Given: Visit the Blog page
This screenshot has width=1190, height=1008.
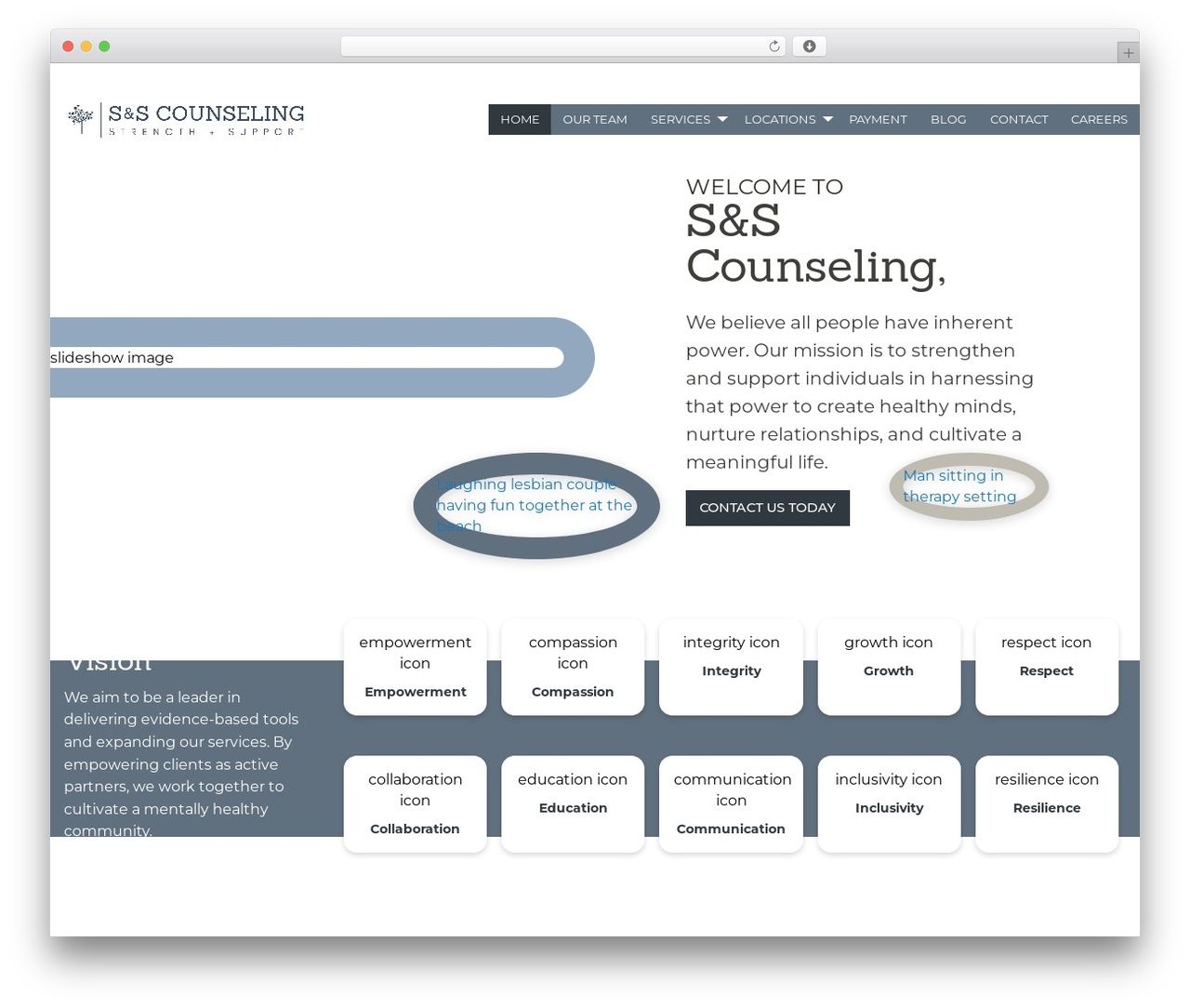Looking at the screenshot, I should point(948,120).
